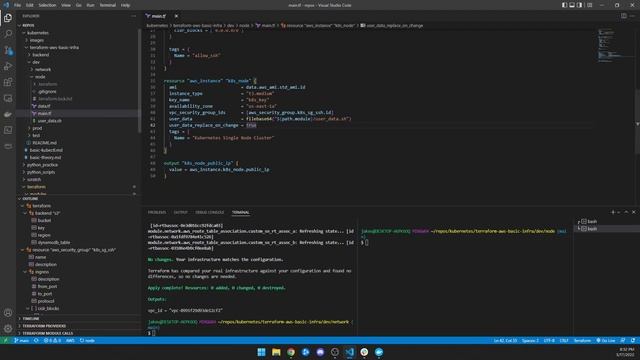
Task: Toggle the secondary side bar layout button
Action: 580,5
